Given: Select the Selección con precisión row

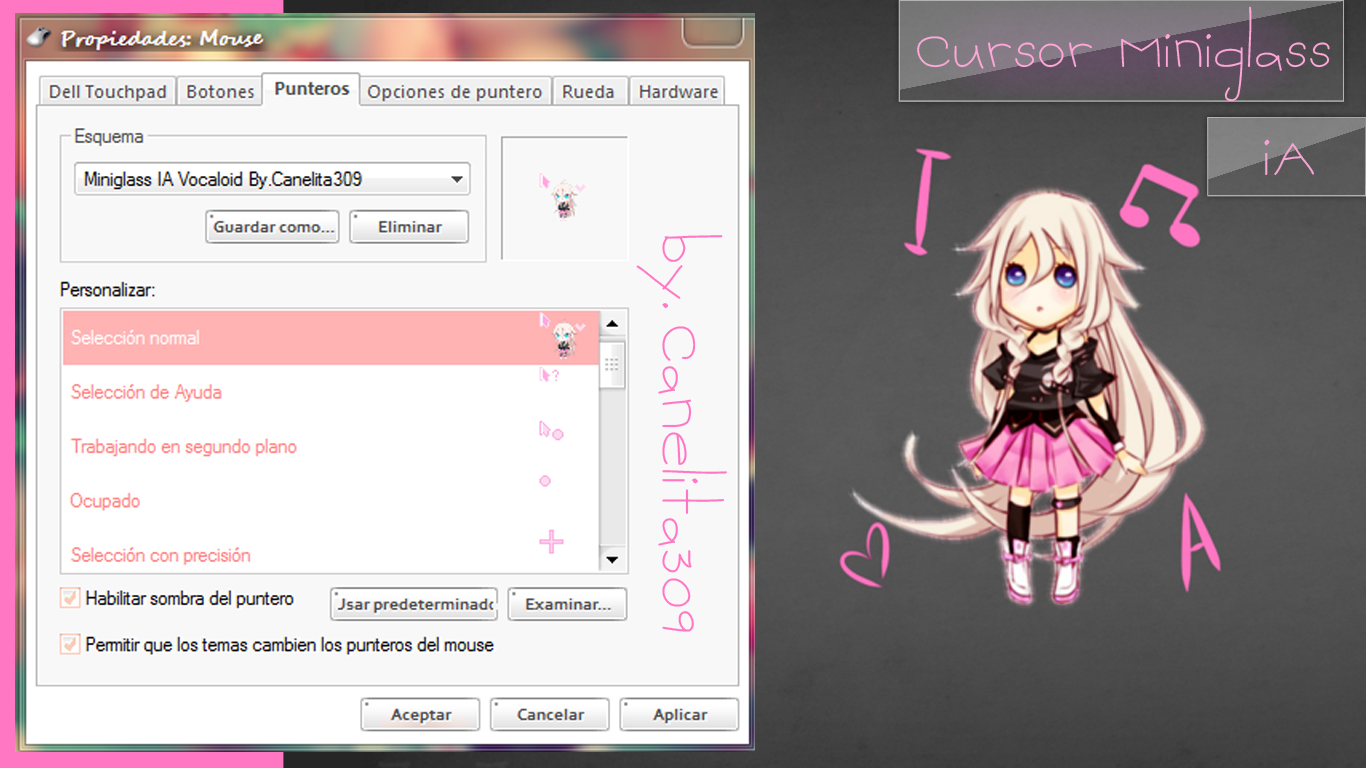Looking at the screenshot, I should click(331, 551).
